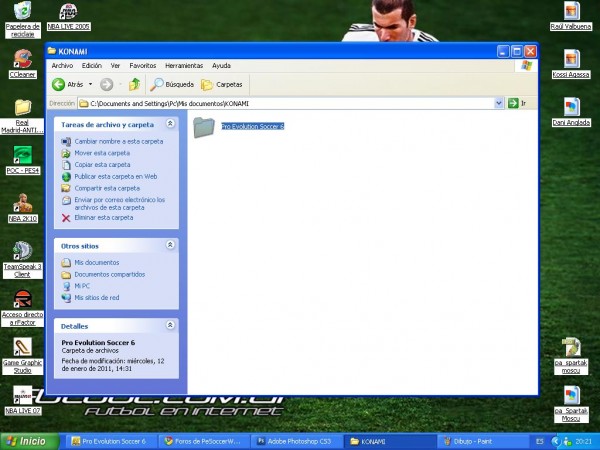
Task: Expand hidden system tray icons arrow
Action: (556, 441)
